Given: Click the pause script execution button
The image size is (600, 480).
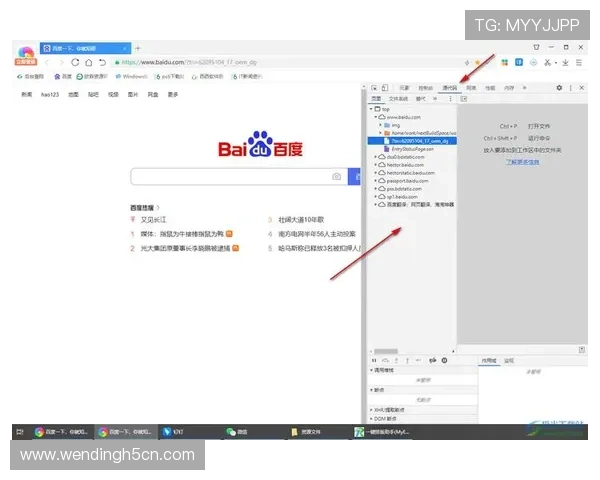Looking at the screenshot, I should coord(374,360).
